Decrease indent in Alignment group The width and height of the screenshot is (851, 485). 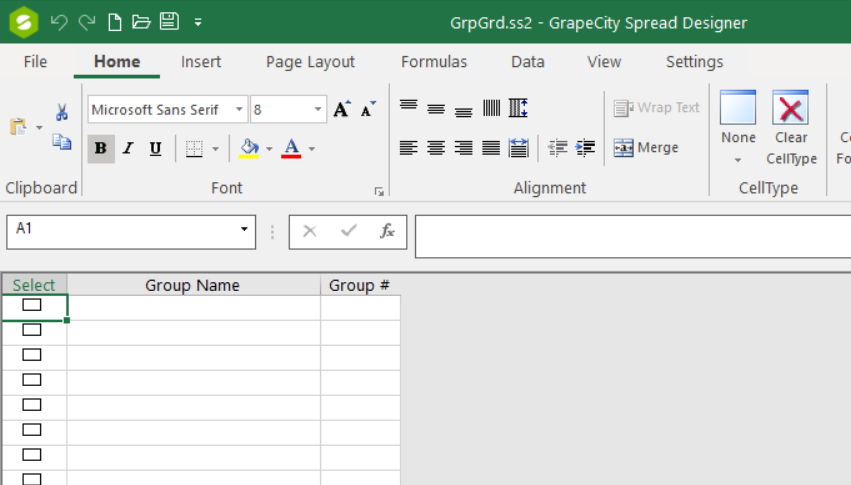[x=557, y=148]
